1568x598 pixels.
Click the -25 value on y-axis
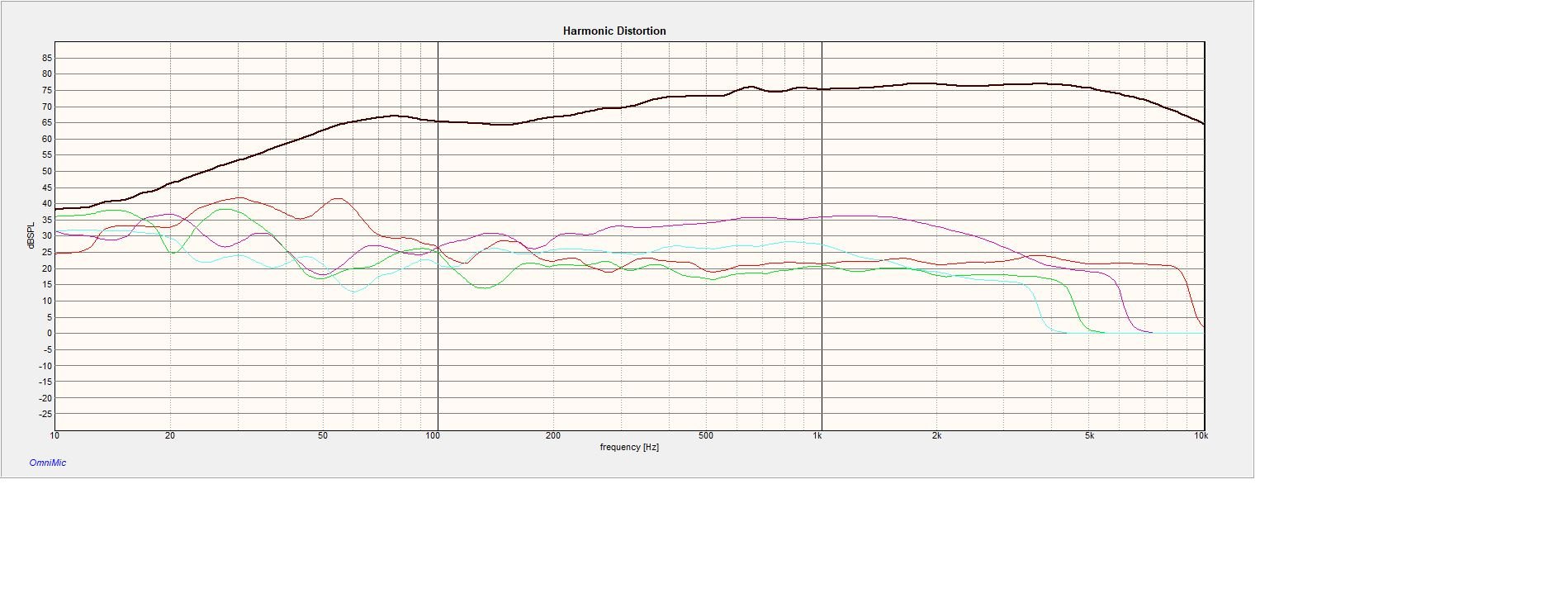(x=46, y=415)
